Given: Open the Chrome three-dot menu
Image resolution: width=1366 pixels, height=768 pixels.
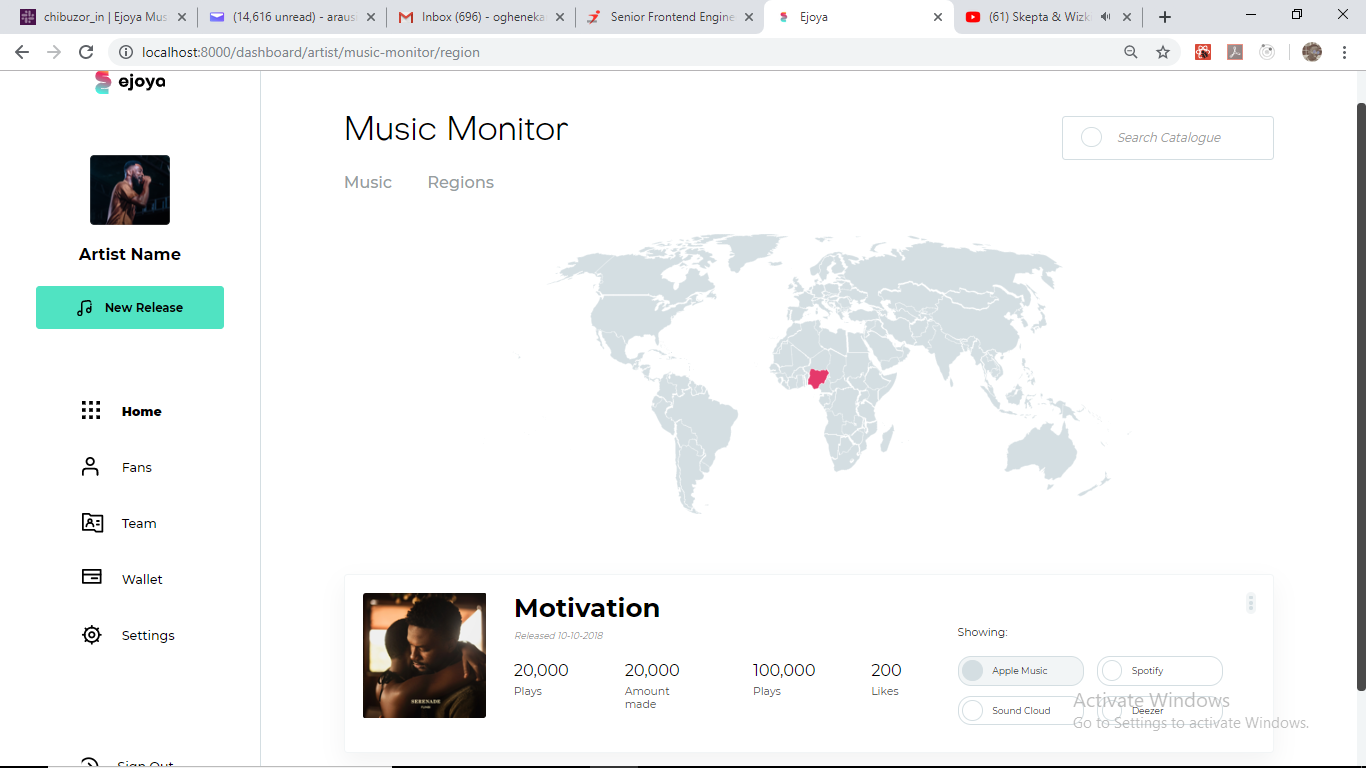Looking at the screenshot, I should [1344, 52].
